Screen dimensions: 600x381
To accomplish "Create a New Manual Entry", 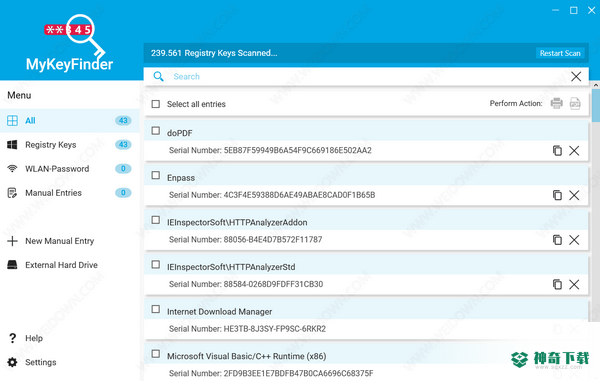I will point(70,241).
